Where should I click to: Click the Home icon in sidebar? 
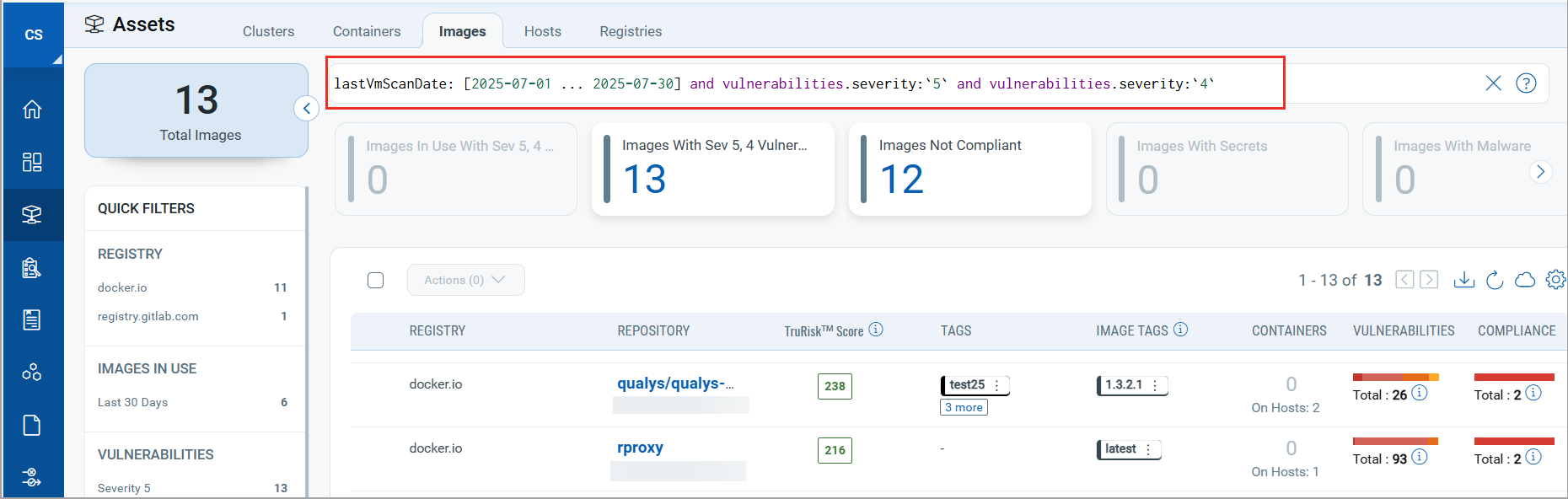point(32,110)
